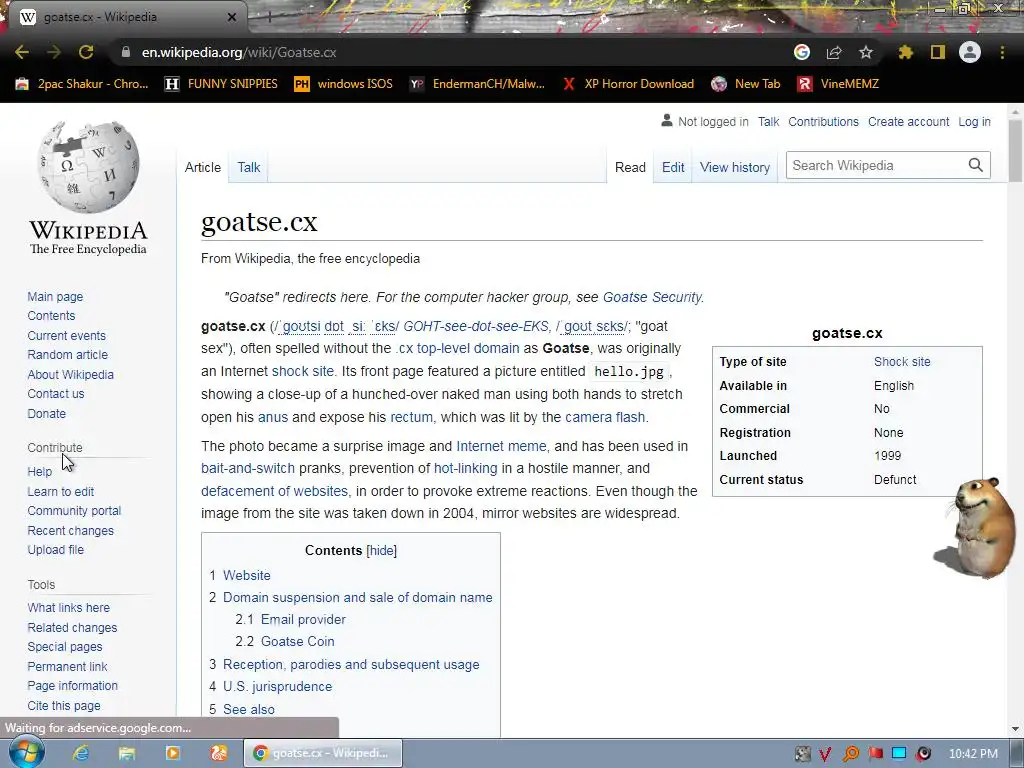This screenshot has height=768, width=1024.
Task: Bookmark this page with the star icon
Action: [866, 52]
